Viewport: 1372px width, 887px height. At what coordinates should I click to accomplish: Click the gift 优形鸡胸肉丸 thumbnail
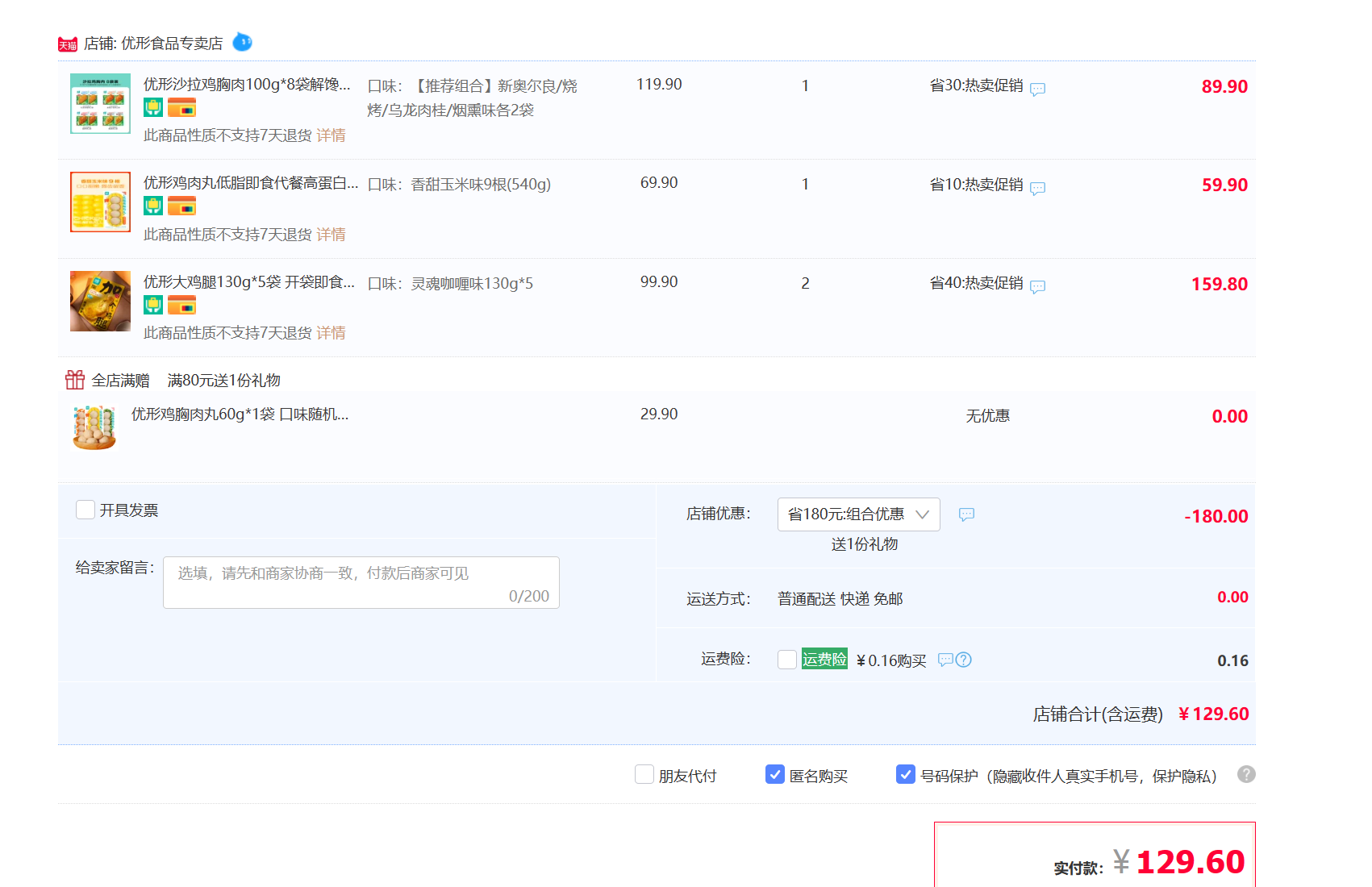click(94, 427)
